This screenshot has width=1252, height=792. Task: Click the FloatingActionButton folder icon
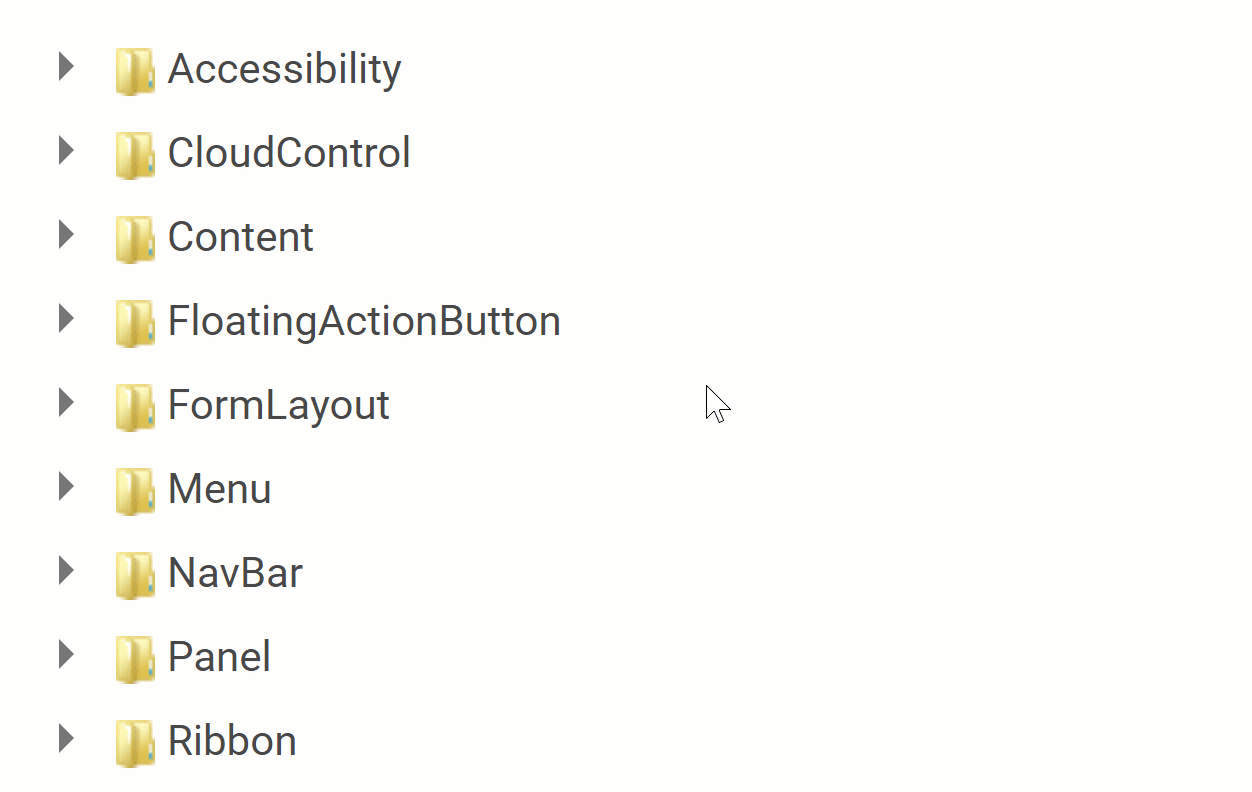(x=134, y=323)
